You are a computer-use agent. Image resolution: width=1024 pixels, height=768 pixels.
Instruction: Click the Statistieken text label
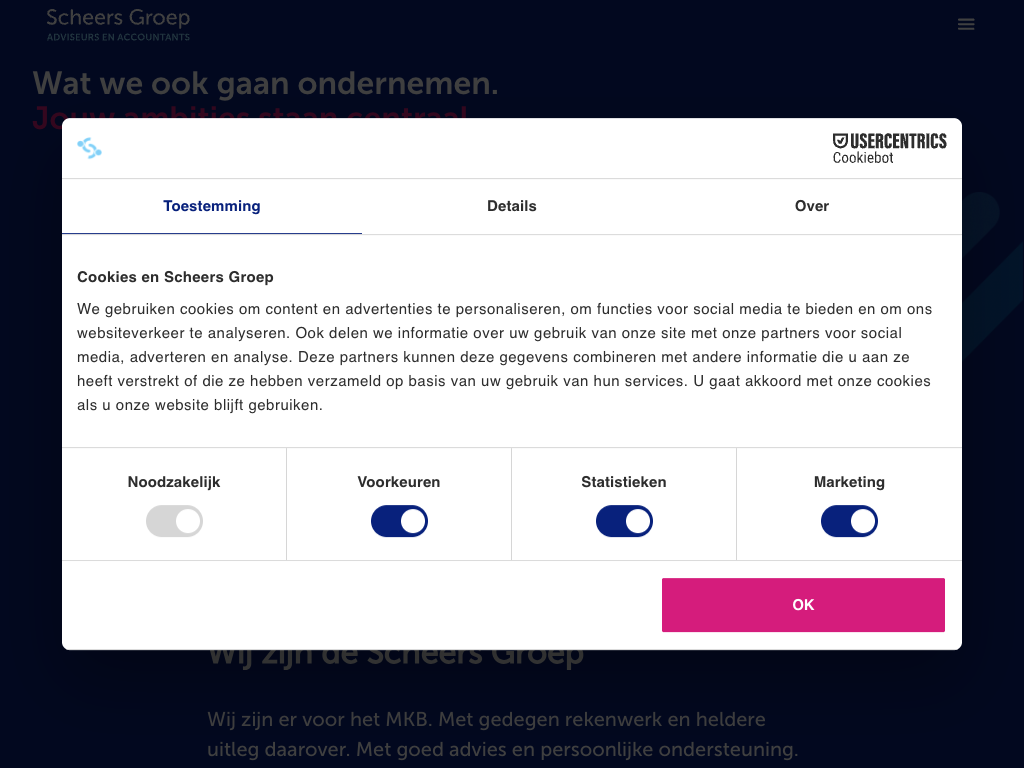click(x=624, y=482)
